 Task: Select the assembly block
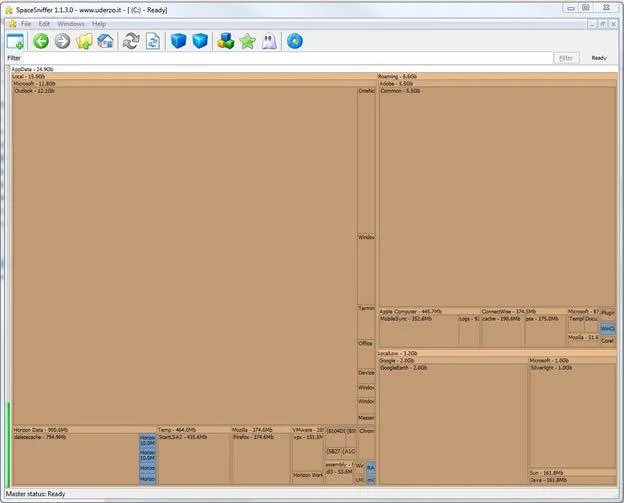point(339,465)
